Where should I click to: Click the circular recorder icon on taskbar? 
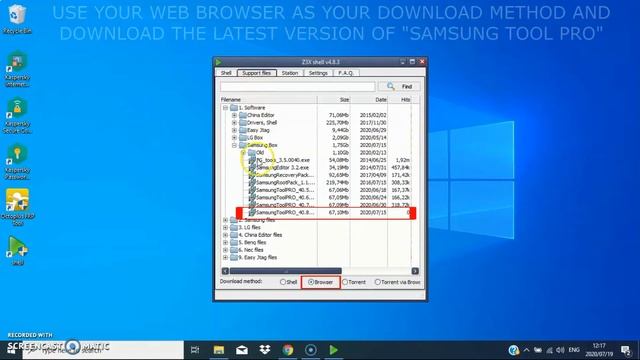click(311, 350)
